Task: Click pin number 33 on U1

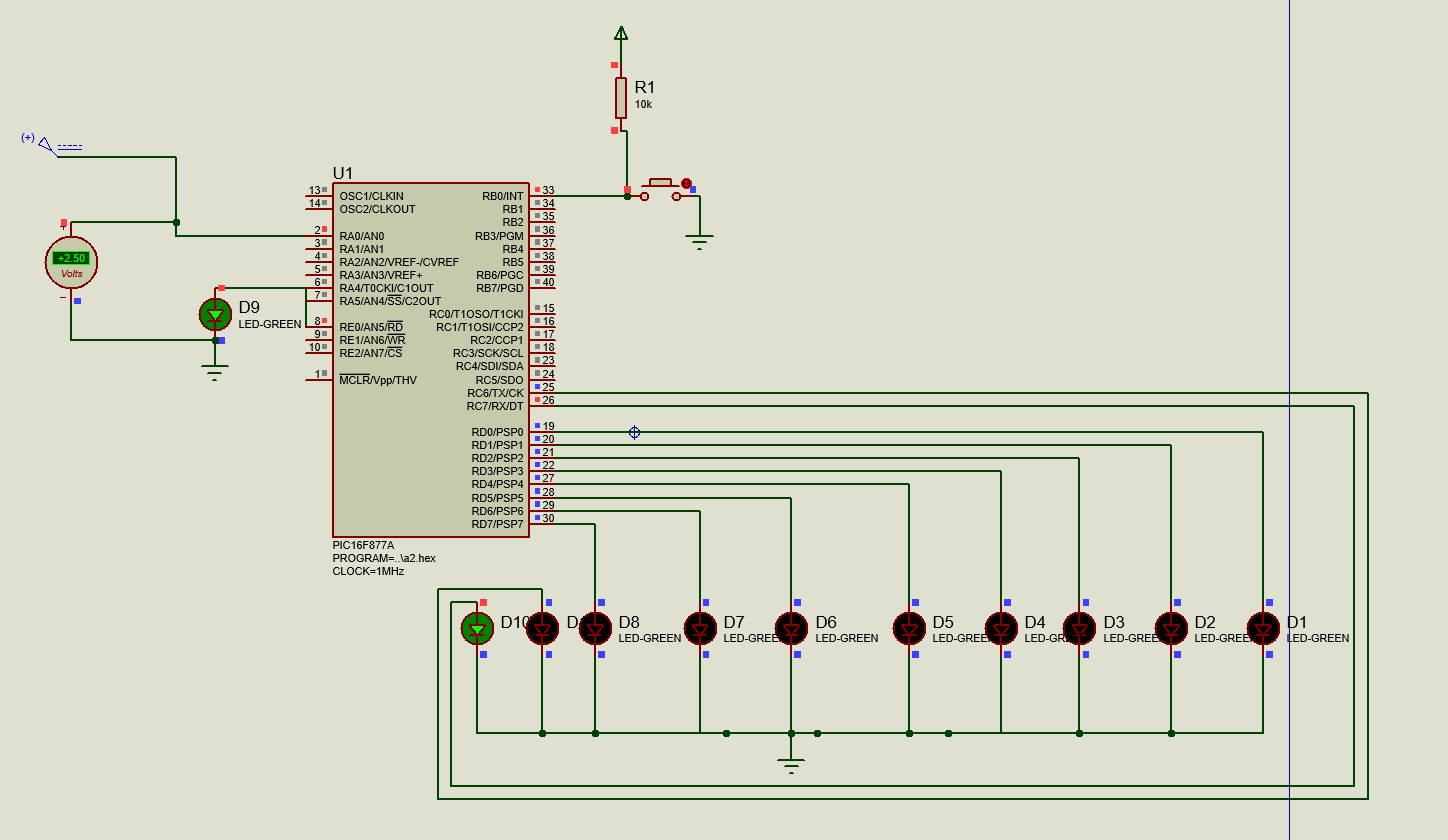Action: (x=548, y=190)
